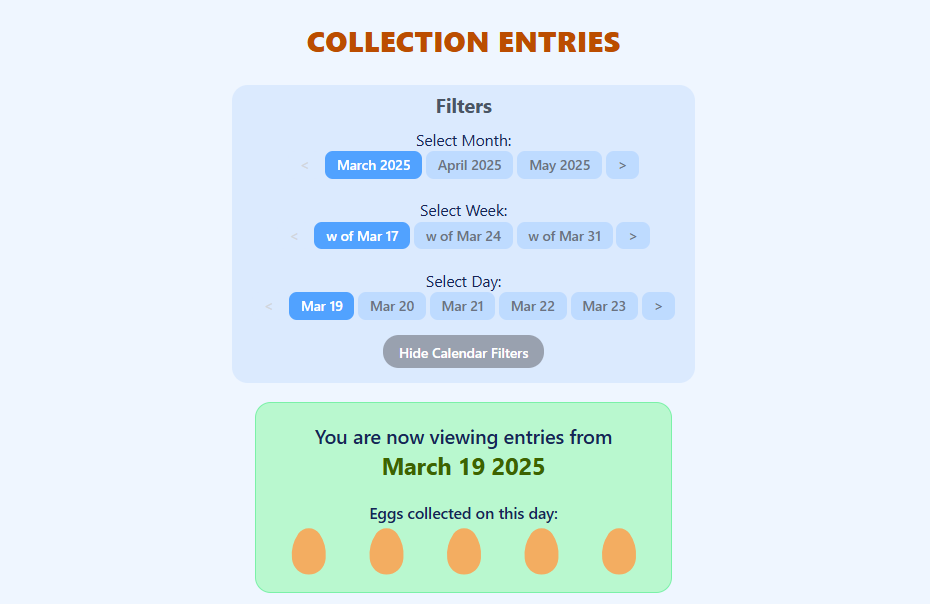Select week of Mar 17
Viewport: 930px width, 604px height.
(x=362, y=236)
